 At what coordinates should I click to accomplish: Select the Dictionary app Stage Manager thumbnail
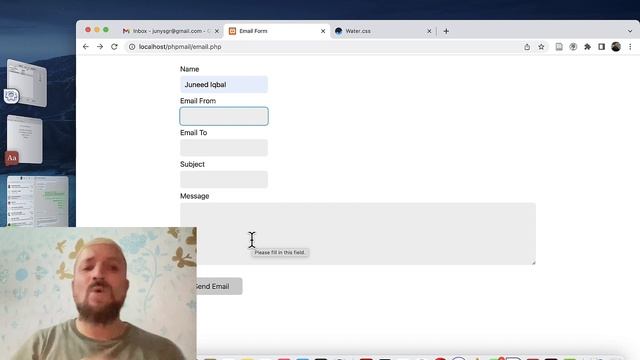coord(24,140)
